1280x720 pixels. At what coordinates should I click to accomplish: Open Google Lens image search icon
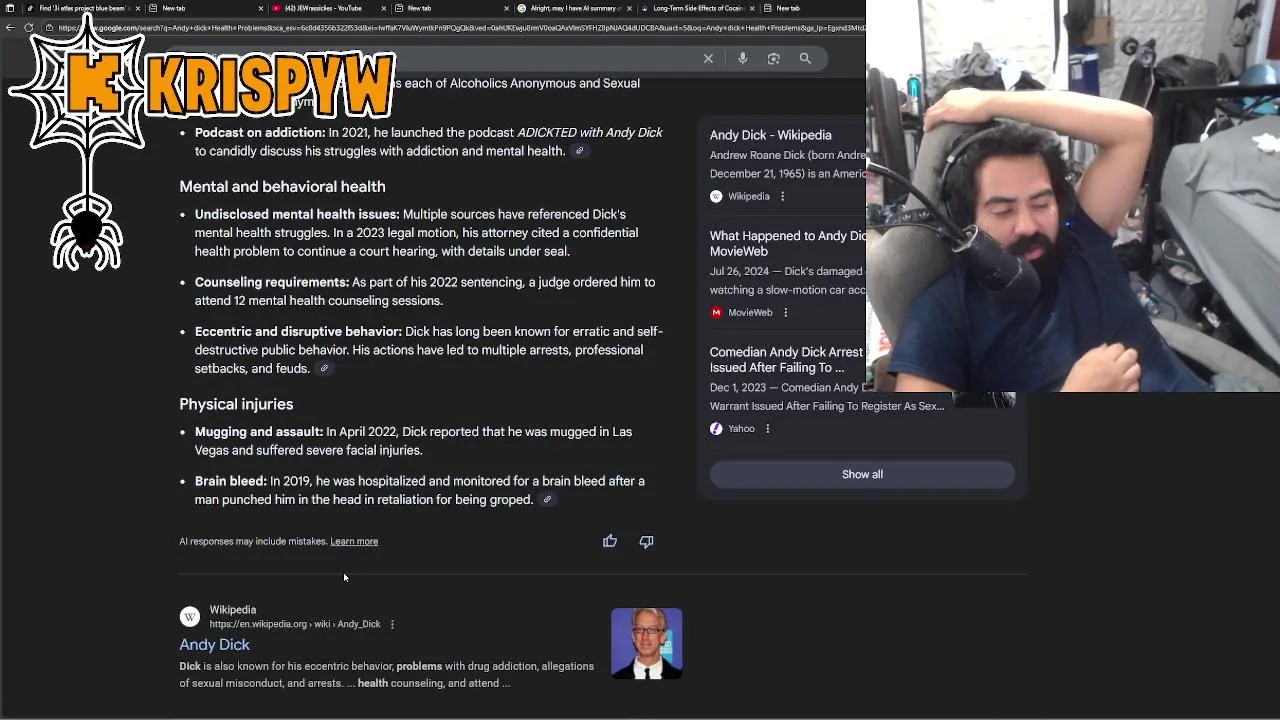coord(773,59)
